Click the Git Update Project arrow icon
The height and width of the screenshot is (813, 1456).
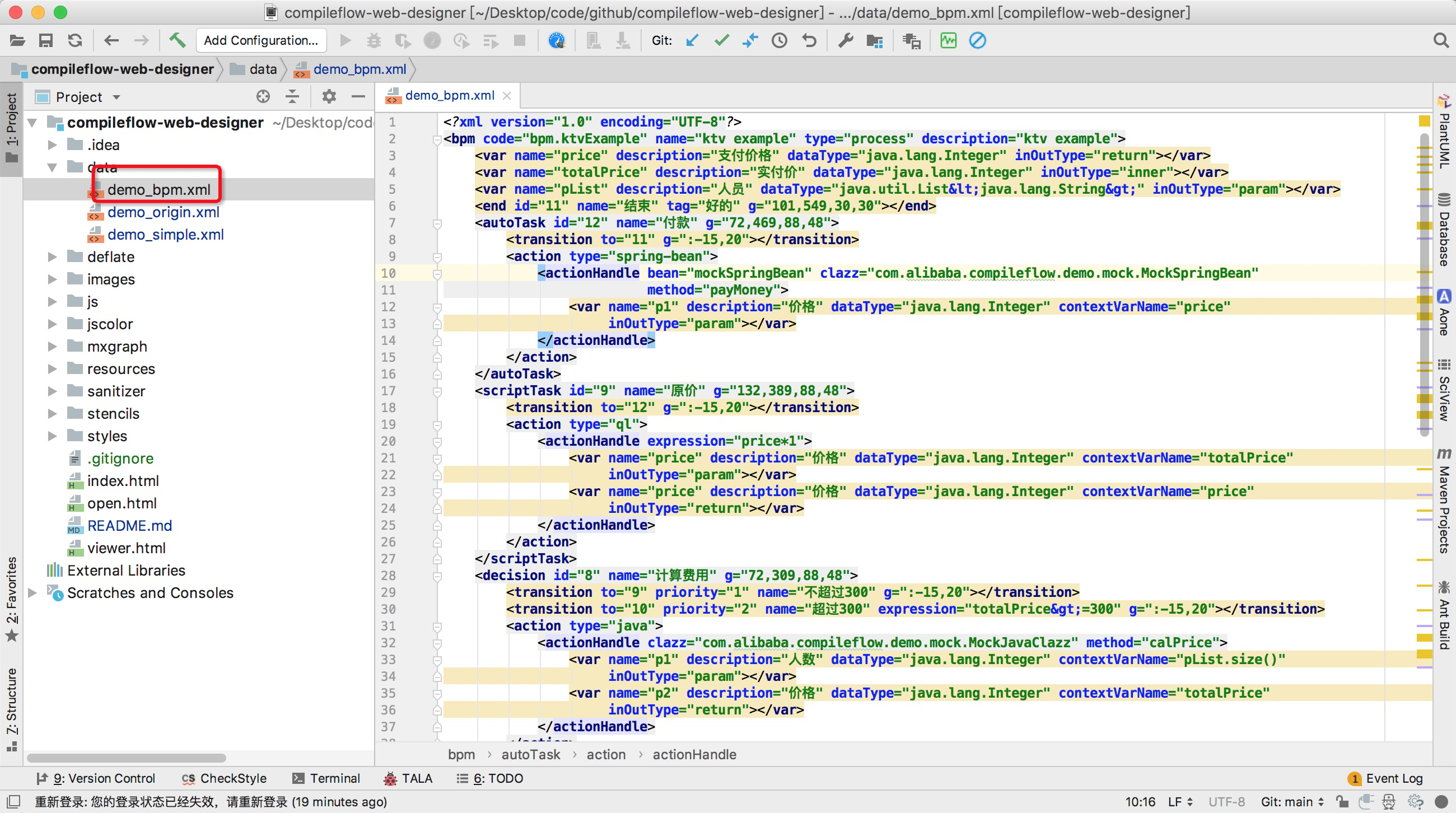692,40
